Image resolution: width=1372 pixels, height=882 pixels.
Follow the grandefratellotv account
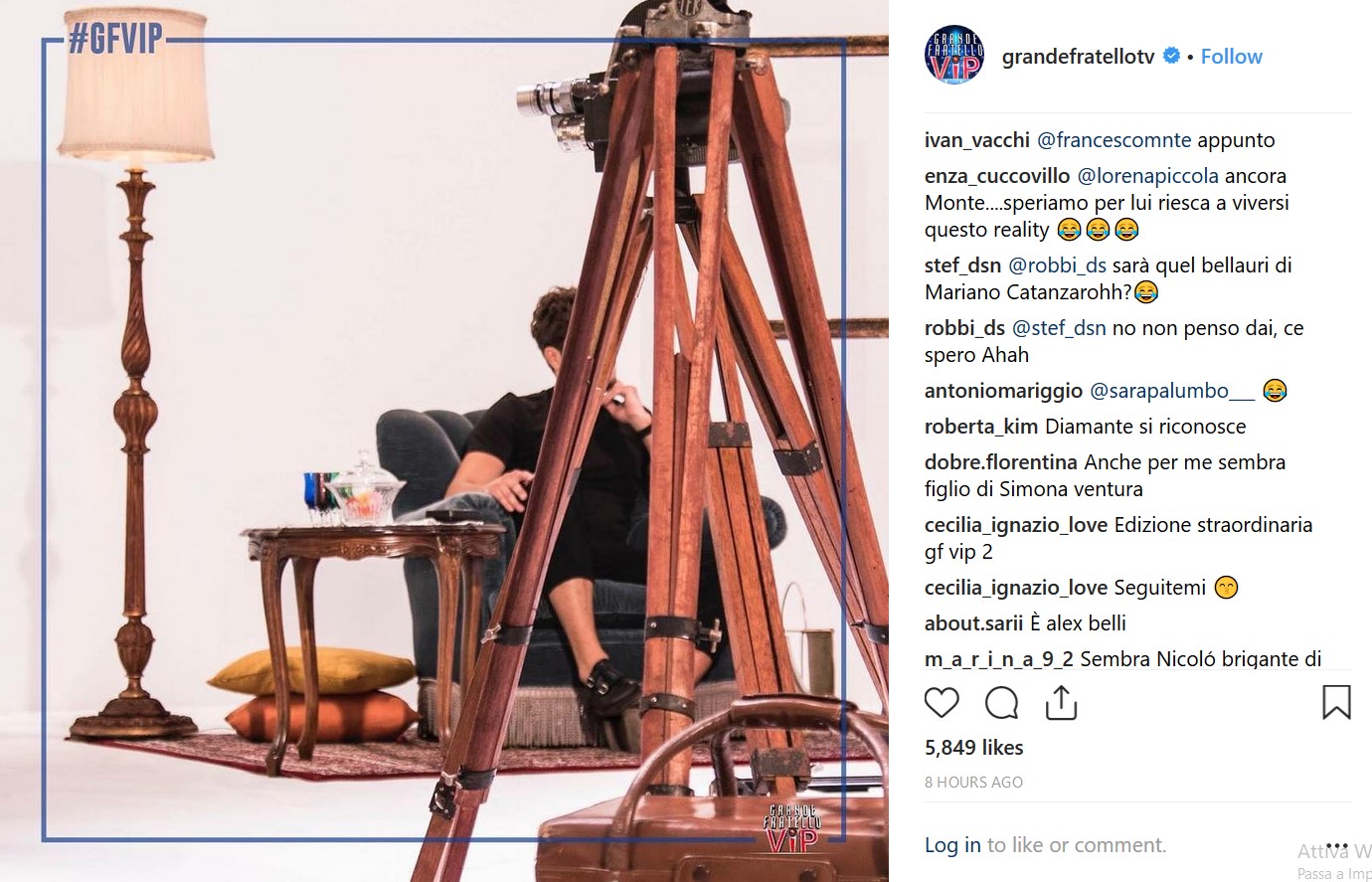[x=1231, y=57]
